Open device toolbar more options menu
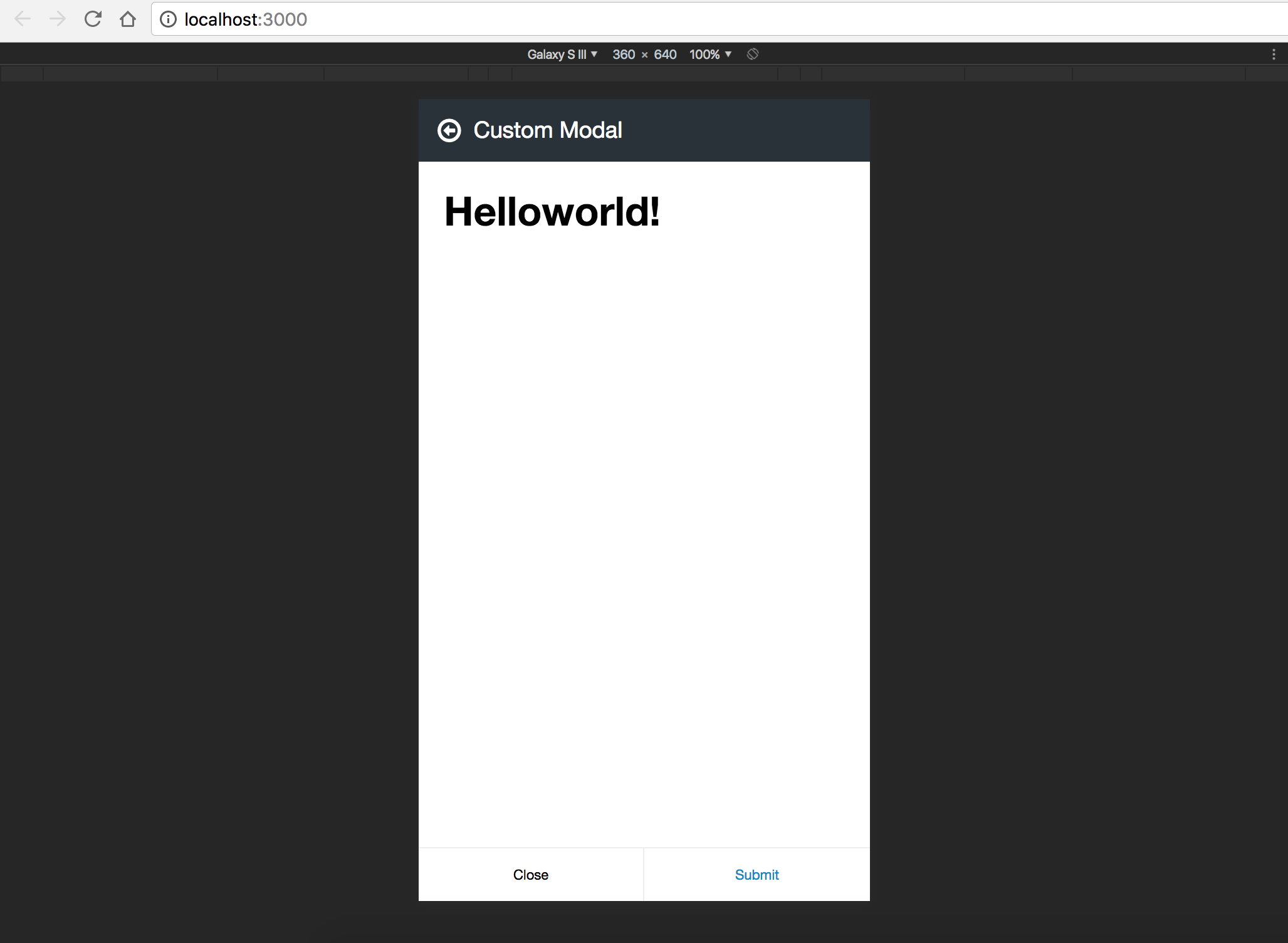 pos(1273,55)
